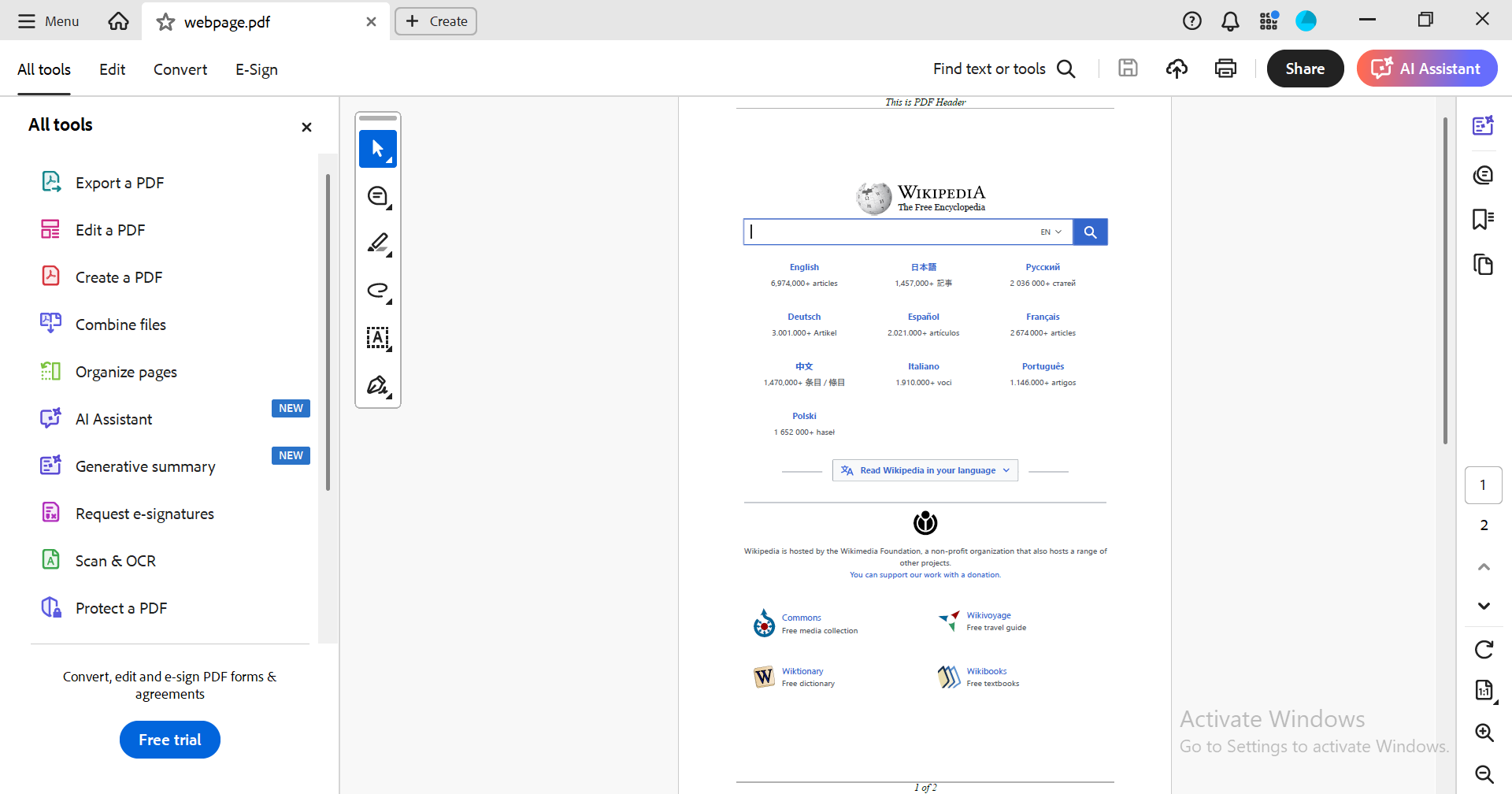The width and height of the screenshot is (1512, 794).
Task: Choose the Fill & Sign pen tool
Action: 378,385
